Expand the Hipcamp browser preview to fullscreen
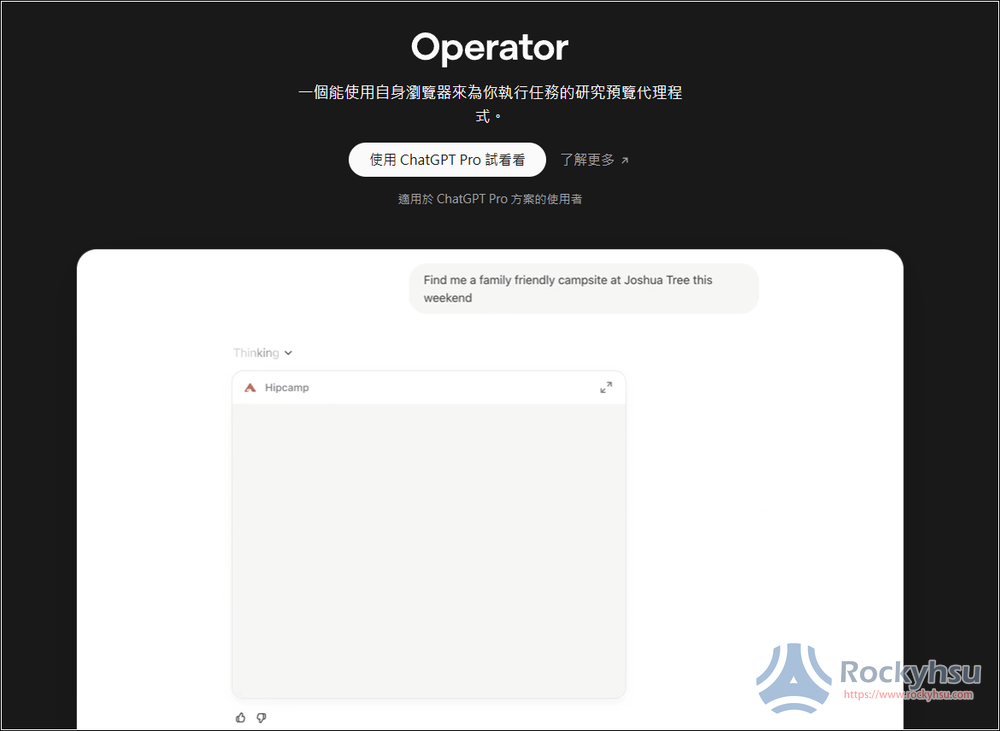This screenshot has width=1000, height=731. pos(606,387)
